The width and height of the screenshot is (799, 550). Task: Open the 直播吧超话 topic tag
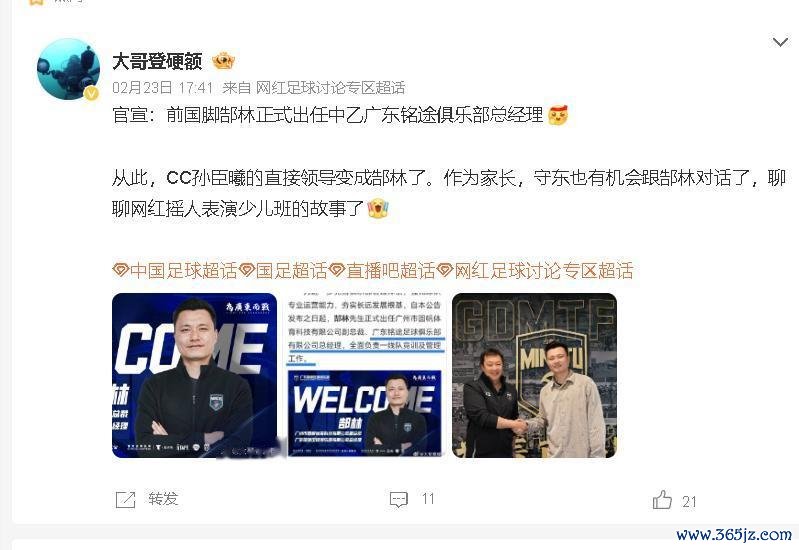(x=382, y=270)
